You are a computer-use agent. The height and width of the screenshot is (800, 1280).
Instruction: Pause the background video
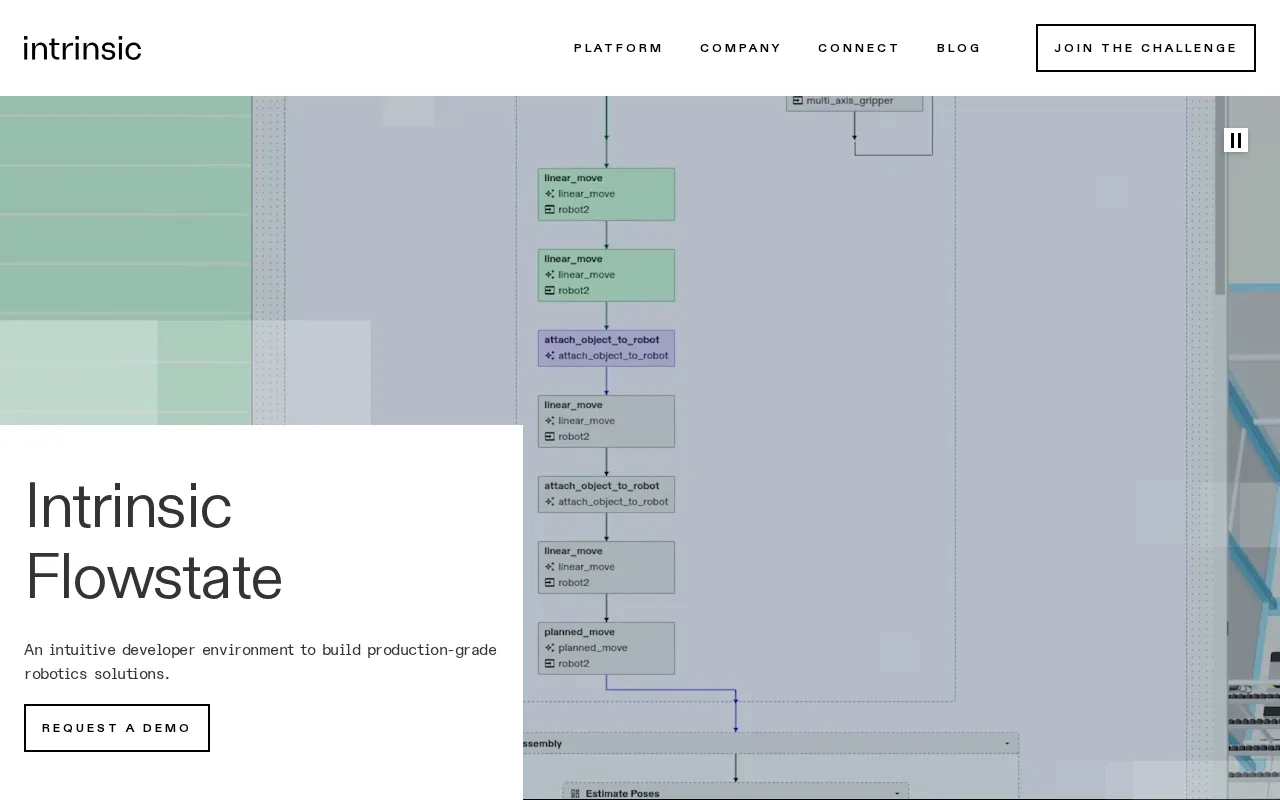tap(1236, 140)
